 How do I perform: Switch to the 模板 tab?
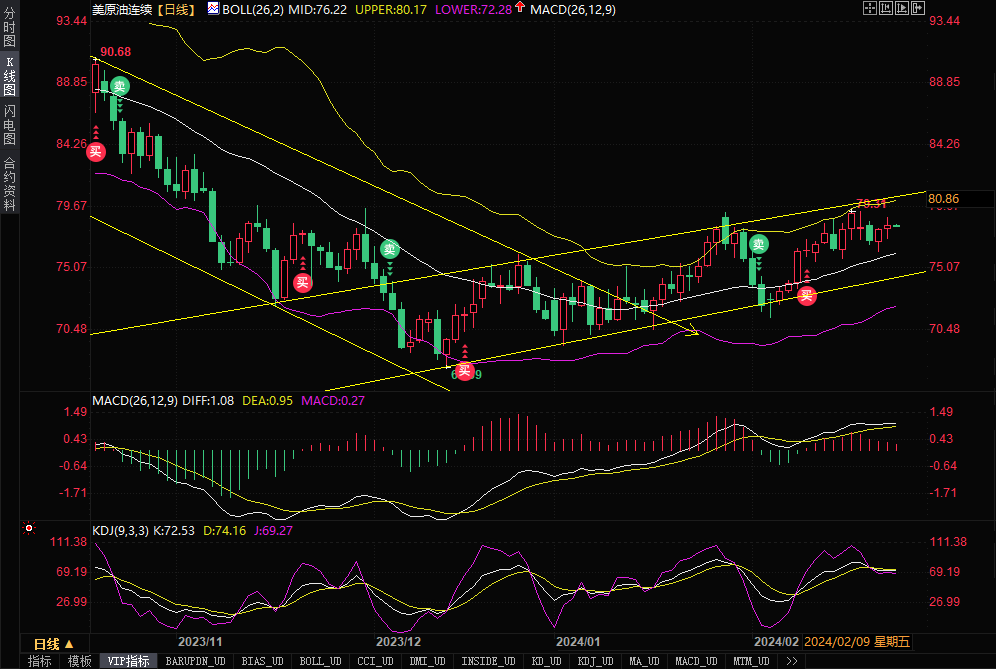click(79, 661)
